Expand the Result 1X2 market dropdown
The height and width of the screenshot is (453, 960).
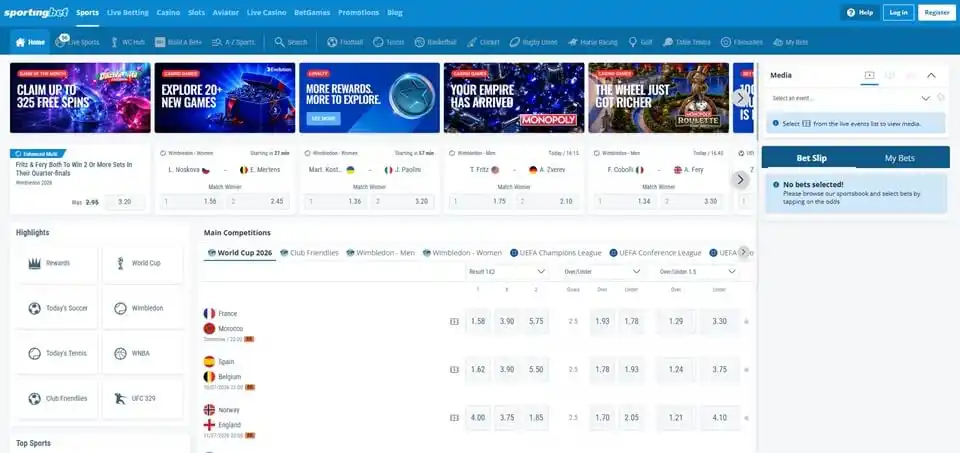pos(507,272)
